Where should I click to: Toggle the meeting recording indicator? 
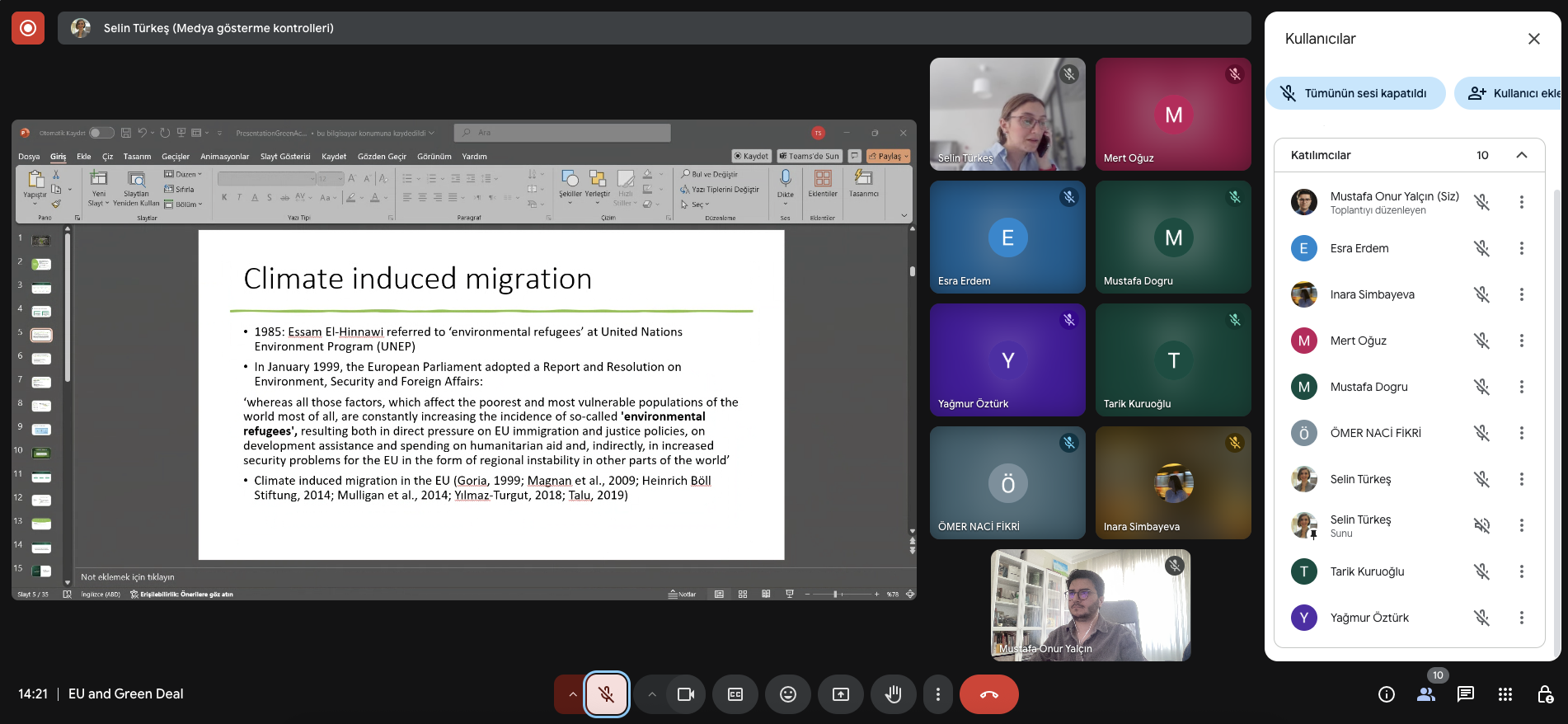point(28,28)
